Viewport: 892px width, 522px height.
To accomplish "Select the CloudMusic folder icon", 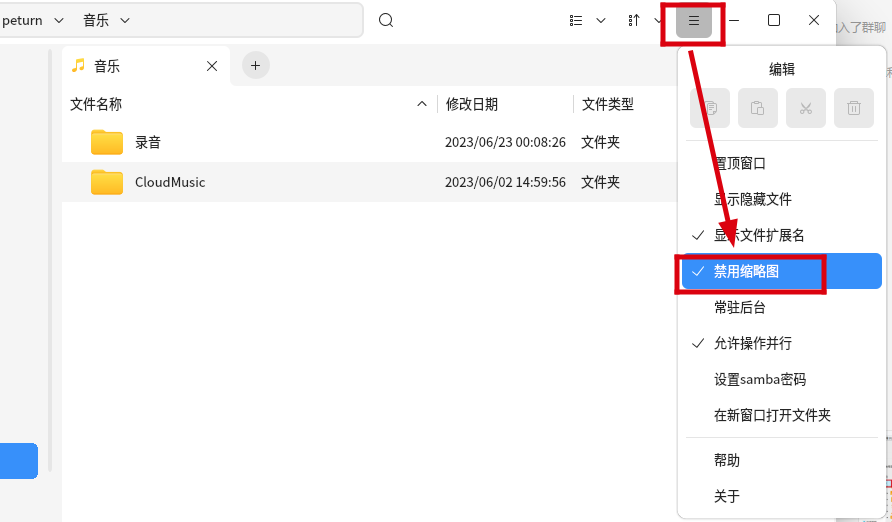I will tap(107, 182).
